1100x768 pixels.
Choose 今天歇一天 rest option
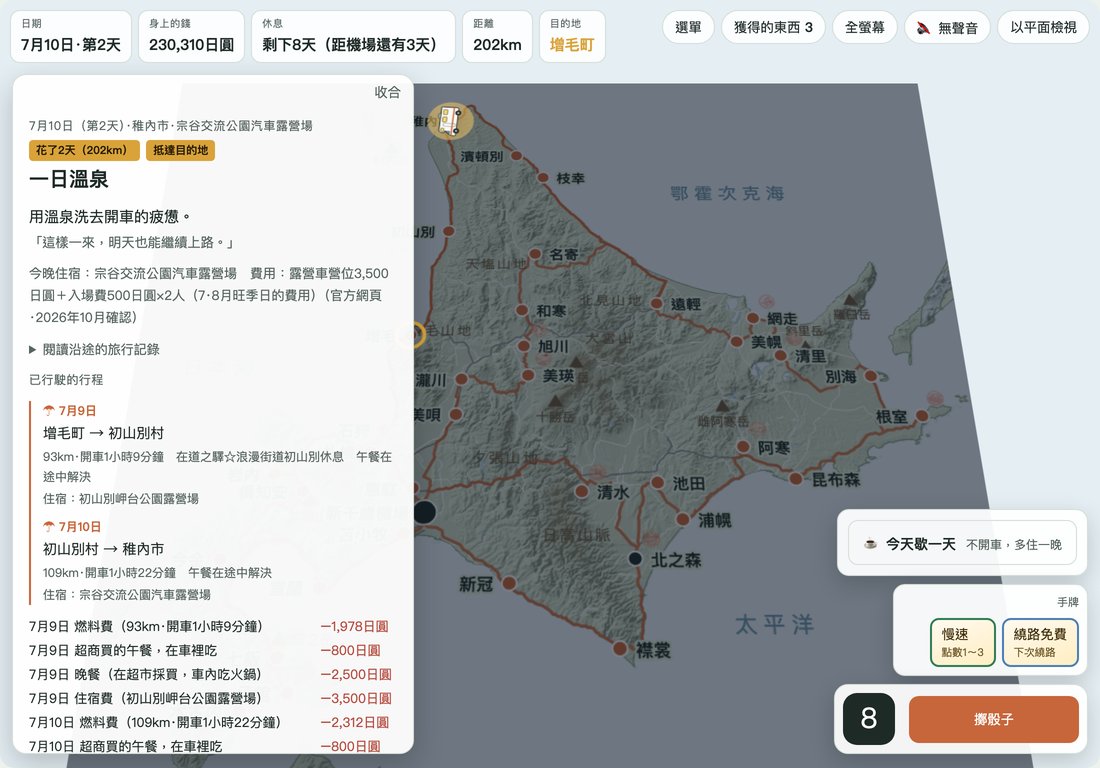point(962,544)
